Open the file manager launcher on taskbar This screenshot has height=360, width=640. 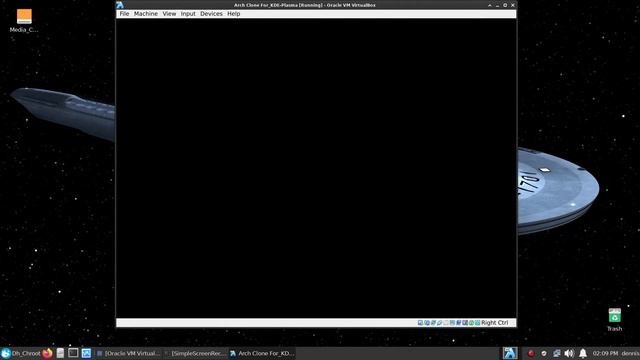tap(60, 353)
